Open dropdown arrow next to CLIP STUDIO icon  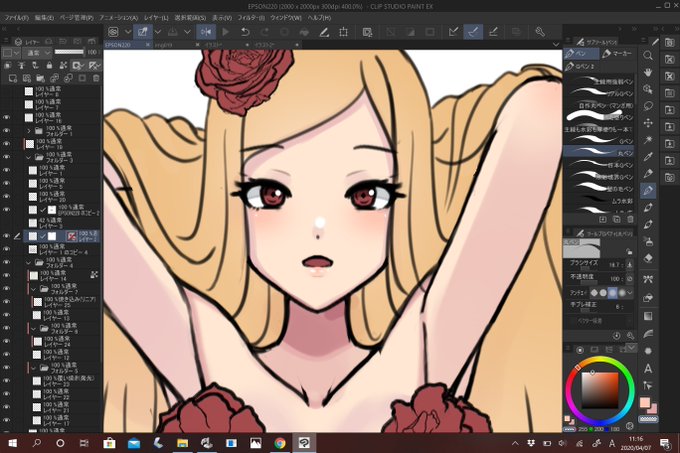tap(128, 32)
